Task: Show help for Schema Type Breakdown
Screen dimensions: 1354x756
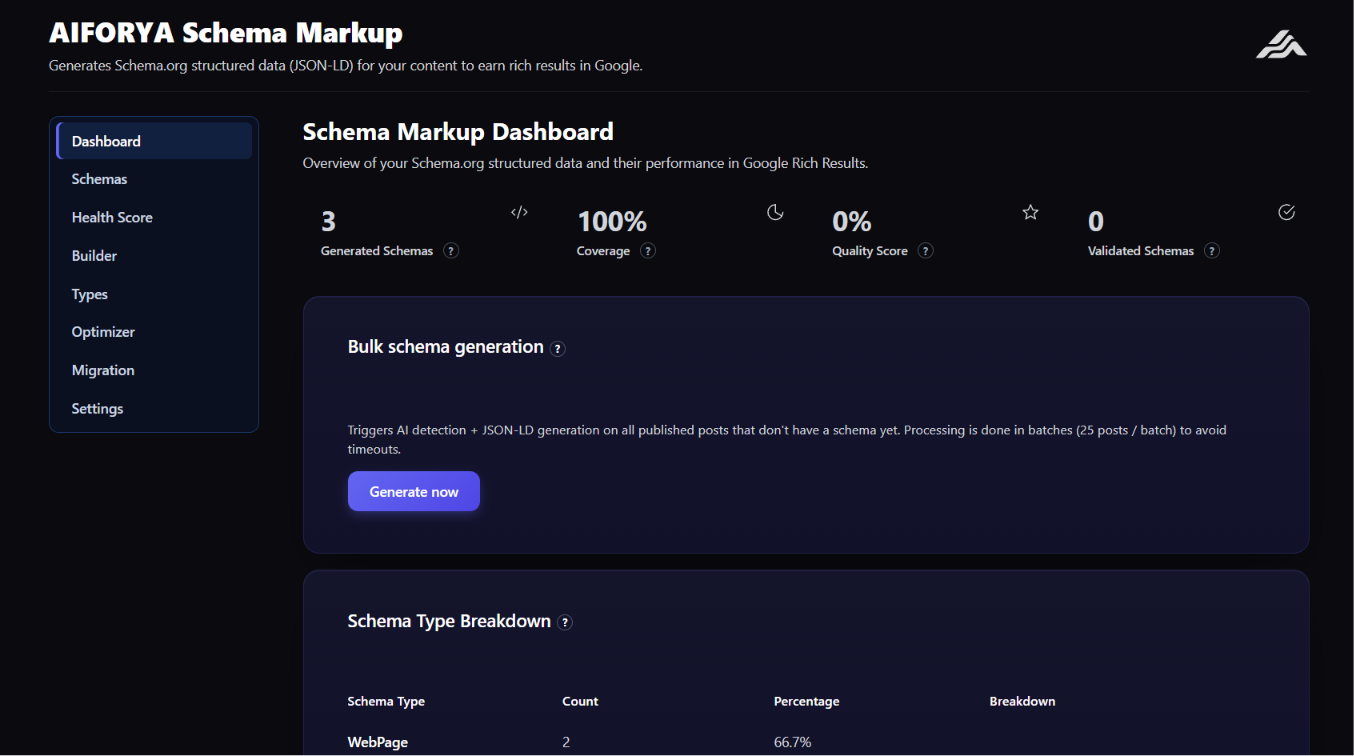Action: (x=565, y=623)
